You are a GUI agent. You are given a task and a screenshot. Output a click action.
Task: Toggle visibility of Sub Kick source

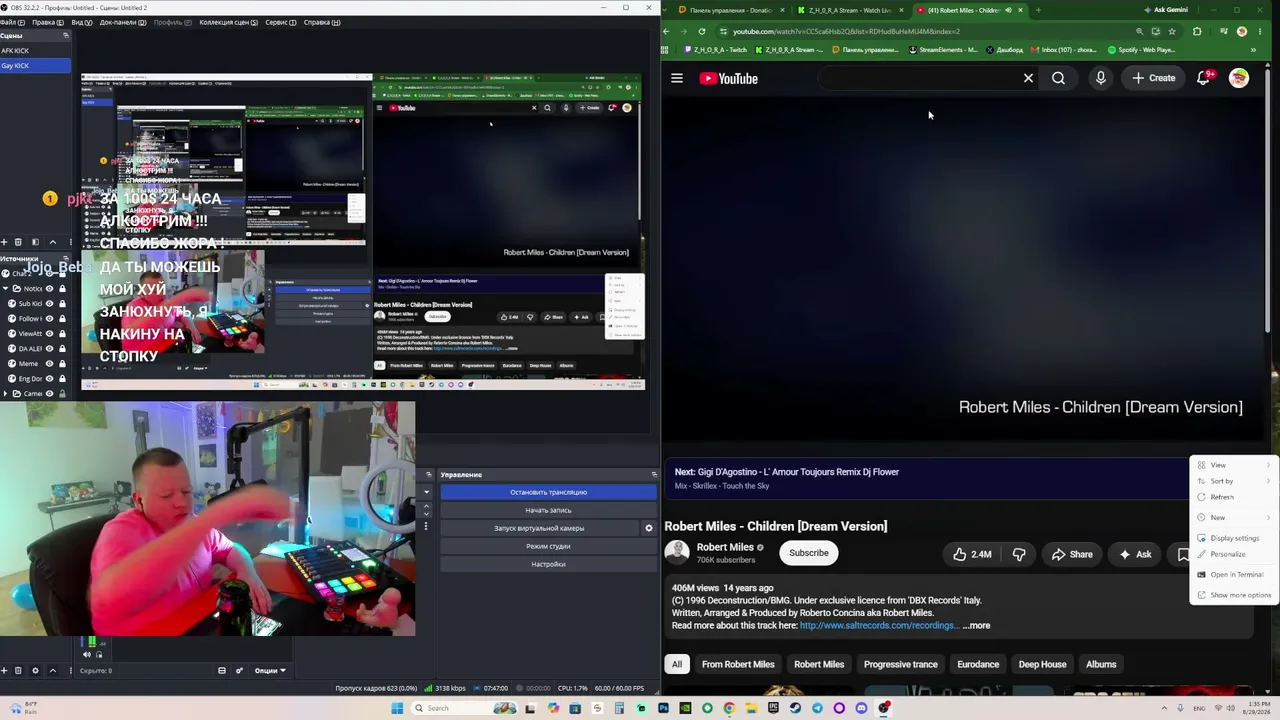tap(49, 304)
